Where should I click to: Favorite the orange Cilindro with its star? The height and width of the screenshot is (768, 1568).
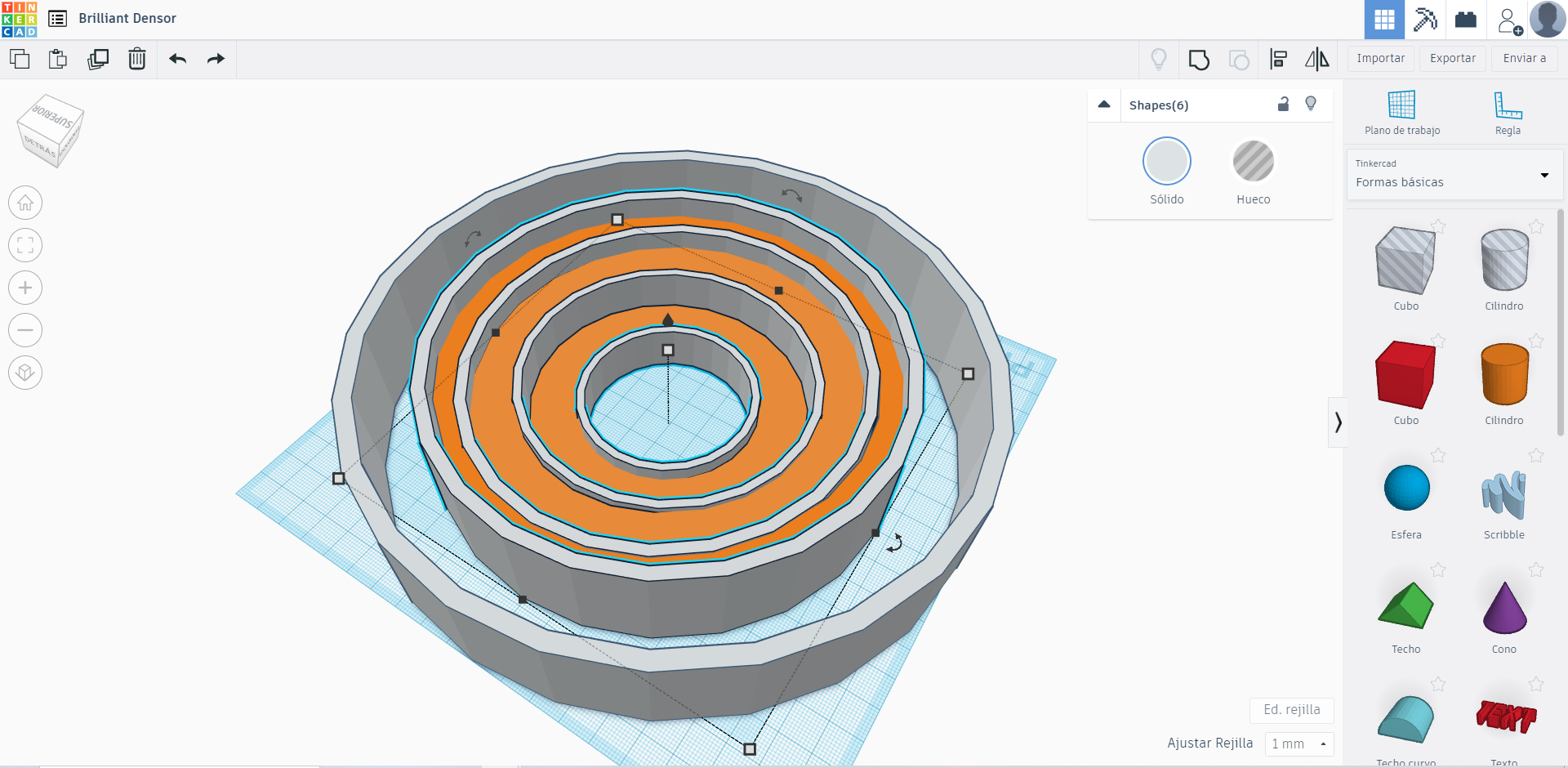1536,341
